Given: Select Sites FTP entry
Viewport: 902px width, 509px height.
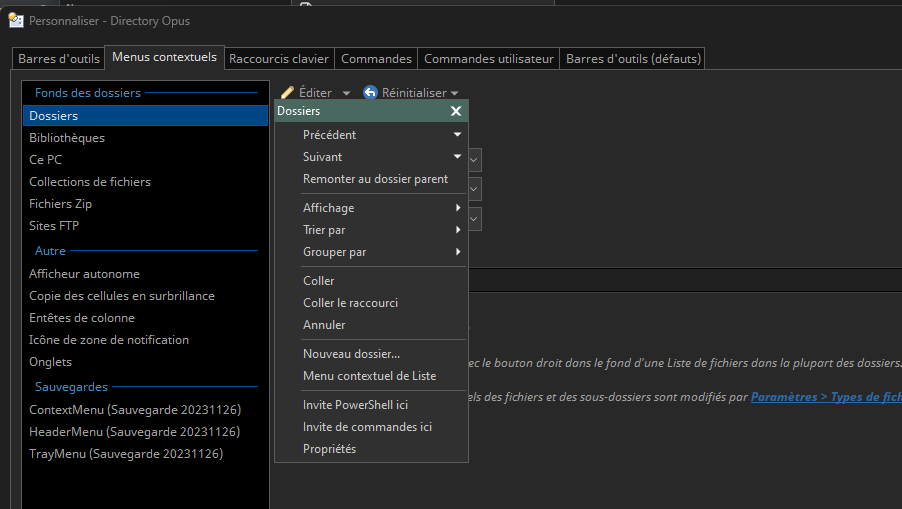Looking at the screenshot, I should (146, 225).
